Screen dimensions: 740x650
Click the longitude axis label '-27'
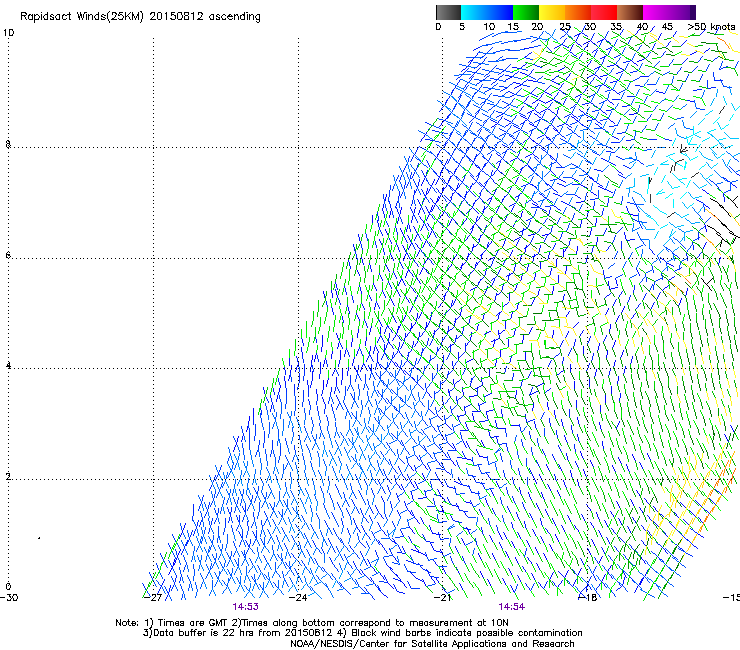153,598
